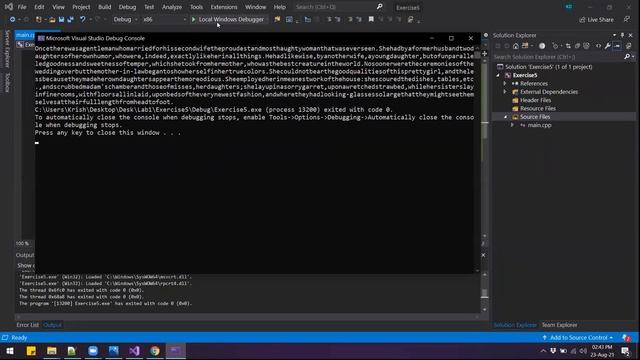The width and height of the screenshot is (640, 360).
Task: Switch to the Error List tab
Action: tap(27, 325)
